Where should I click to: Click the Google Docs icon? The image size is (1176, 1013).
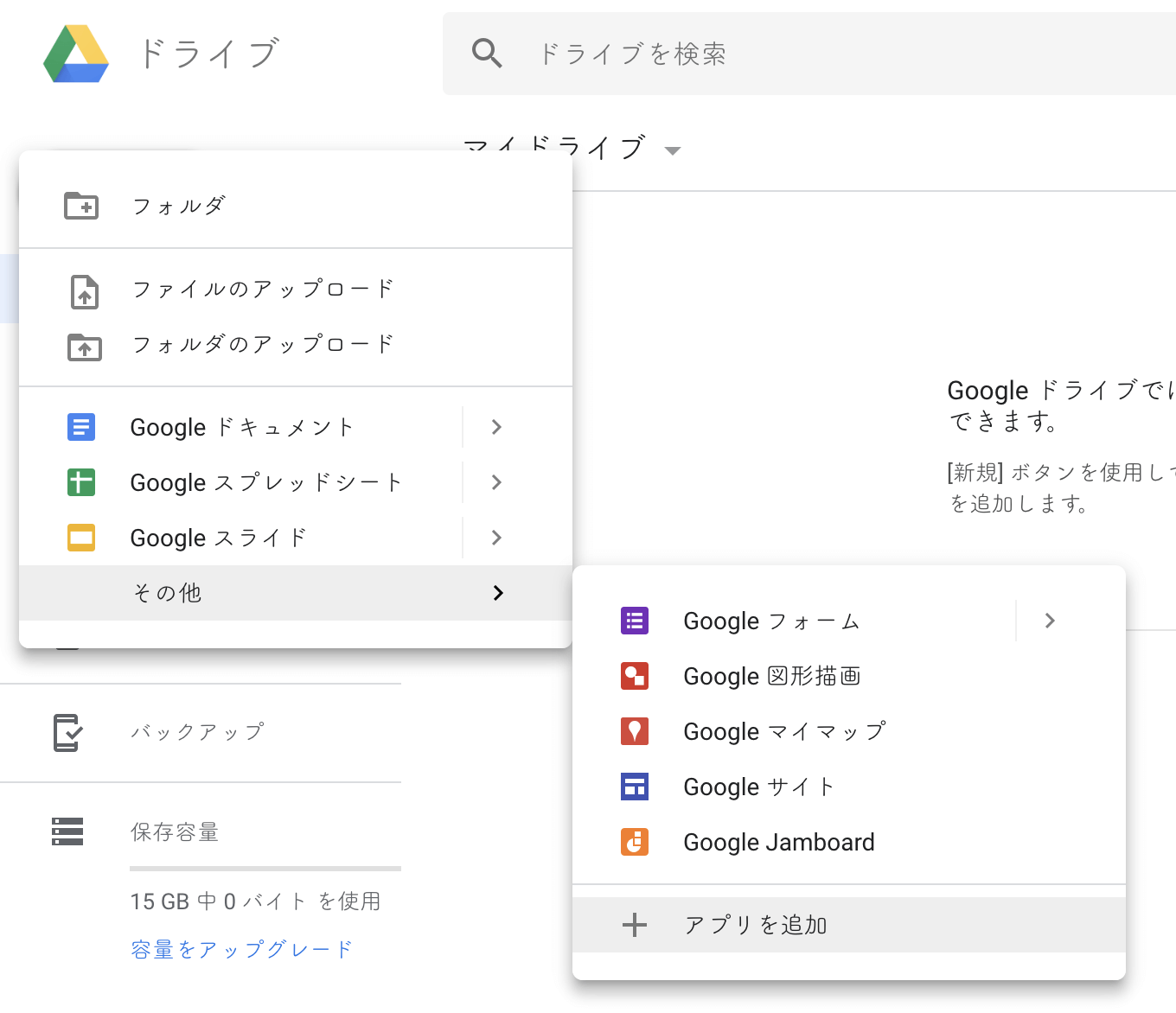point(81,427)
